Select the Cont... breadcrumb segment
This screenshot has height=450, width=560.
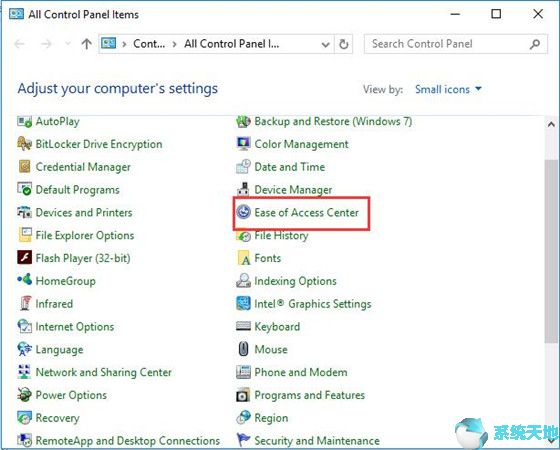point(149,44)
